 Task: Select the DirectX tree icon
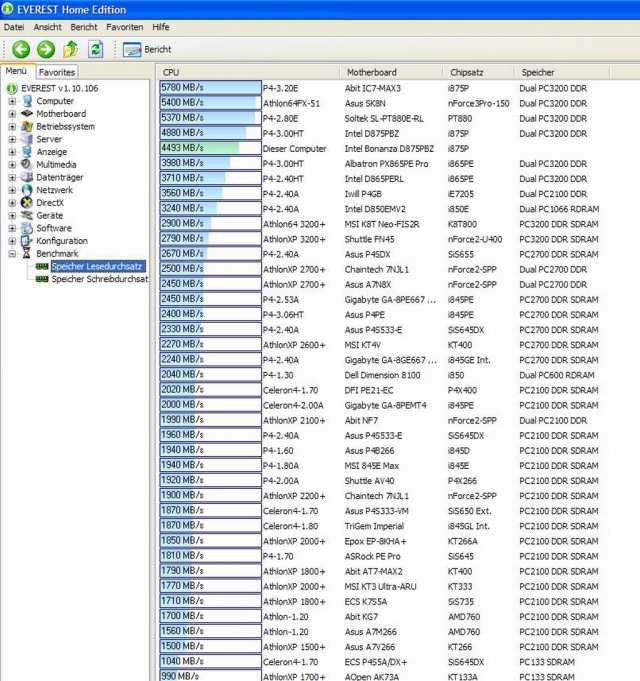(27, 202)
